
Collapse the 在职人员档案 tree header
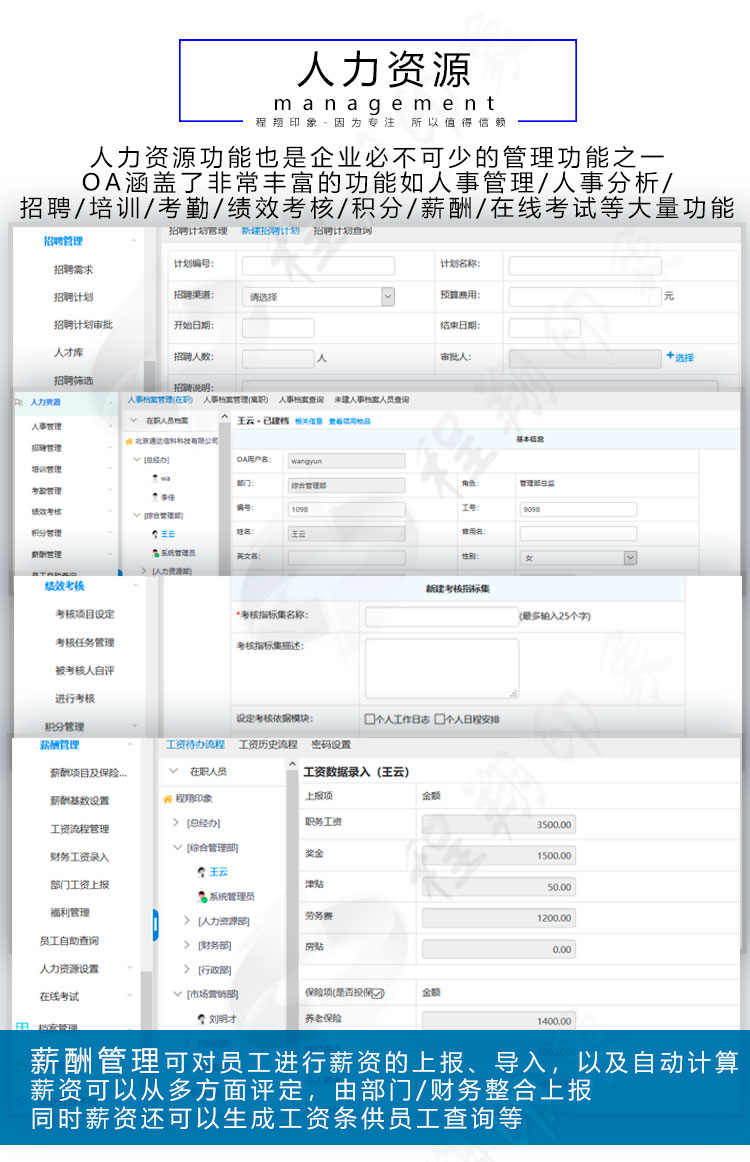coord(133,420)
